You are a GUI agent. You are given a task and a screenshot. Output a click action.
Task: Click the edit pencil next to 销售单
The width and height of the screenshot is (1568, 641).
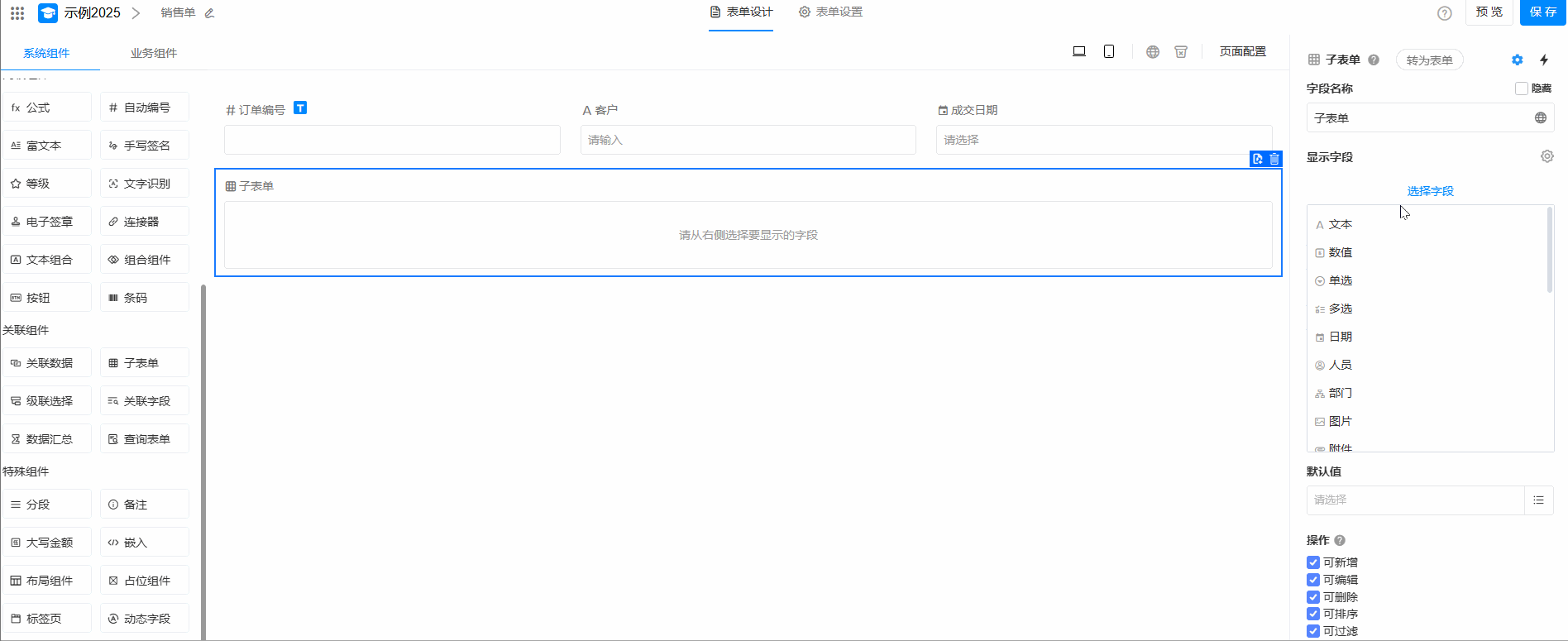209,13
